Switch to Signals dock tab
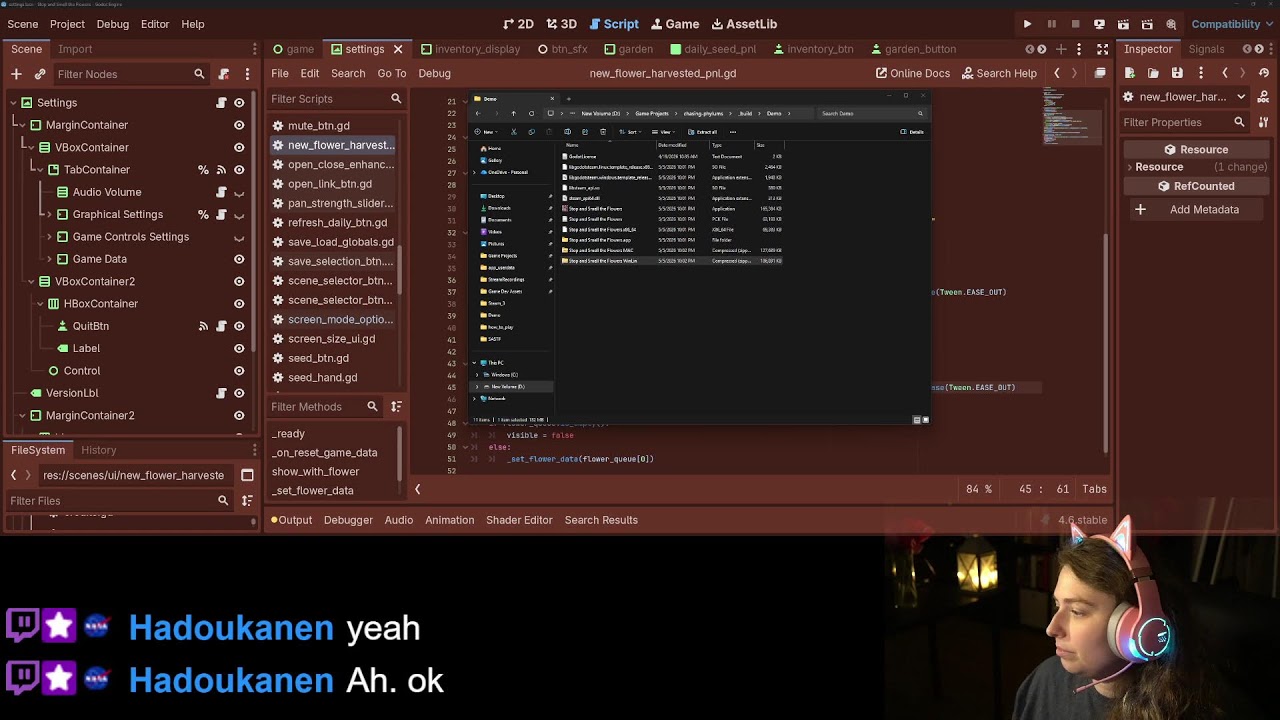 (1206, 49)
